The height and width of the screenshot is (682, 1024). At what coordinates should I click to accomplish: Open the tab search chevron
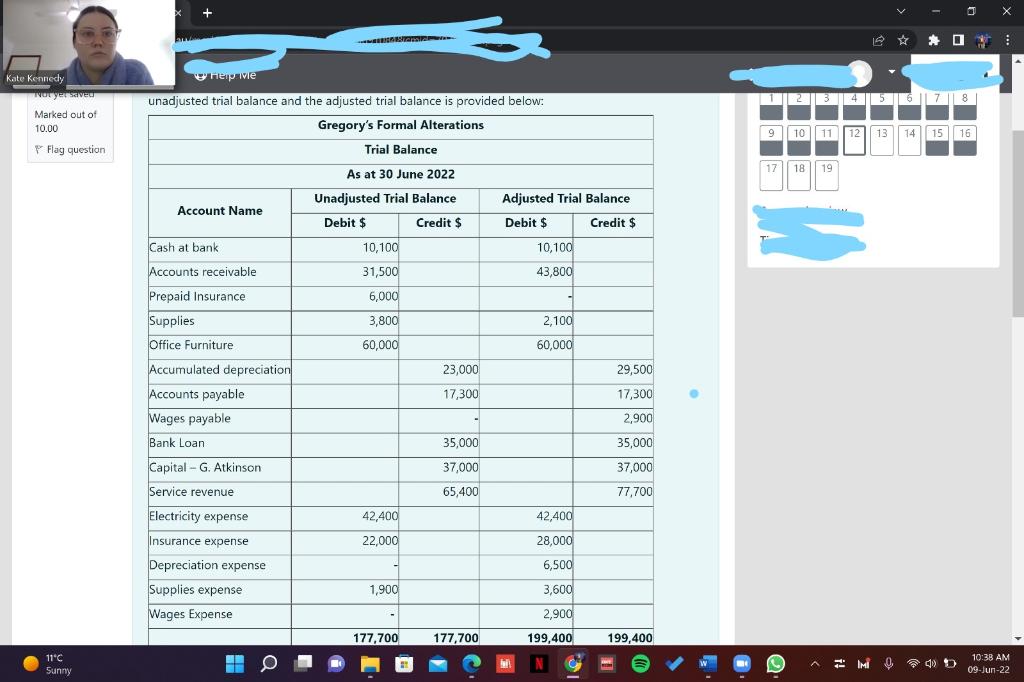pos(901,11)
